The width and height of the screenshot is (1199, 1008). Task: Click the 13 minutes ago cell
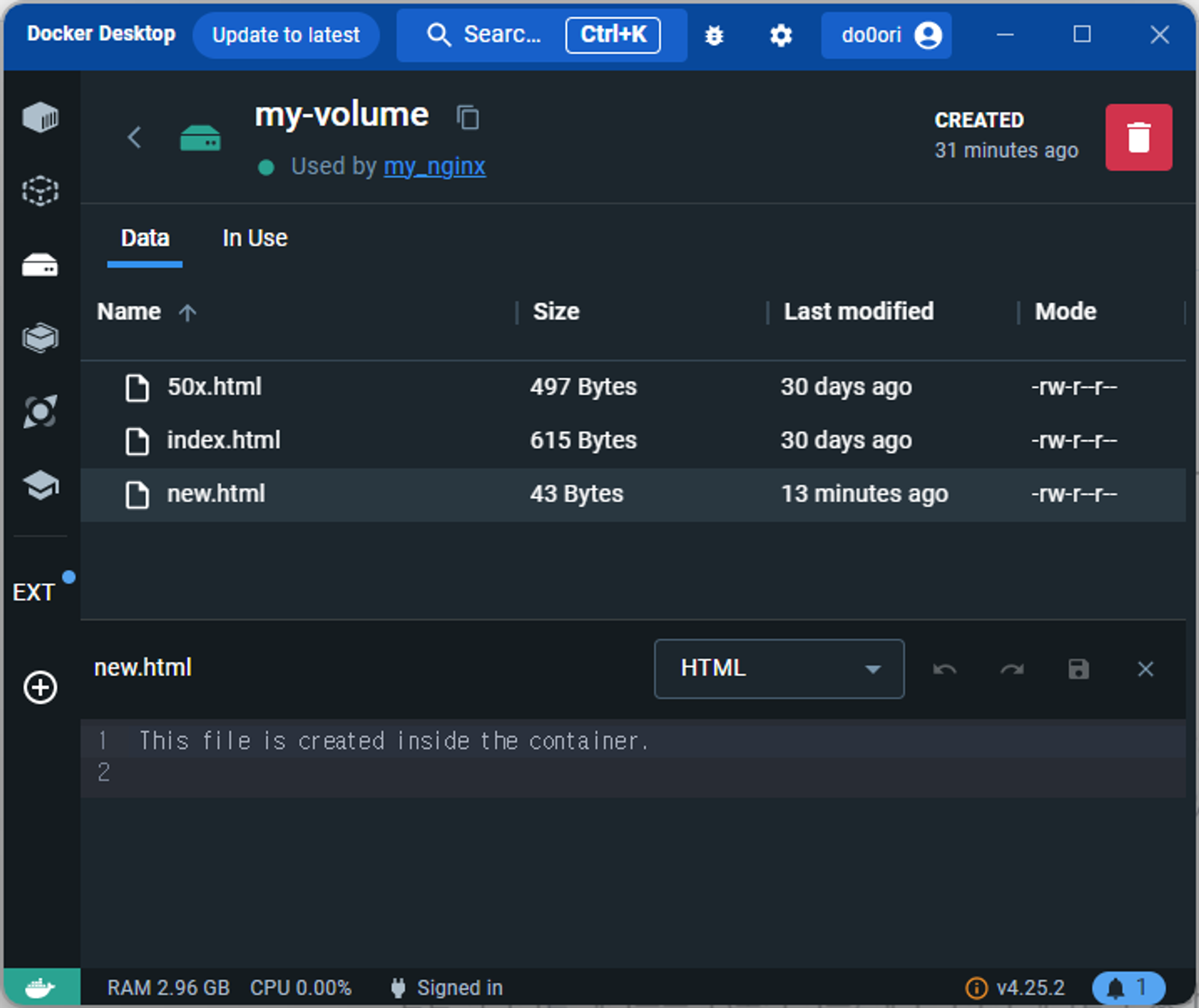pos(864,494)
